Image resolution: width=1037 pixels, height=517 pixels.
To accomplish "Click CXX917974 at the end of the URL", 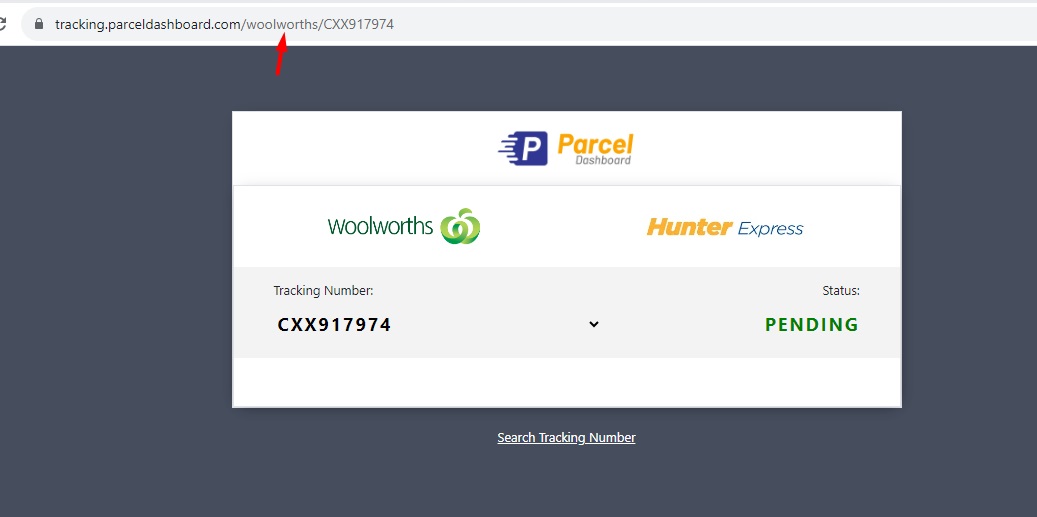I will click(359, 24).
